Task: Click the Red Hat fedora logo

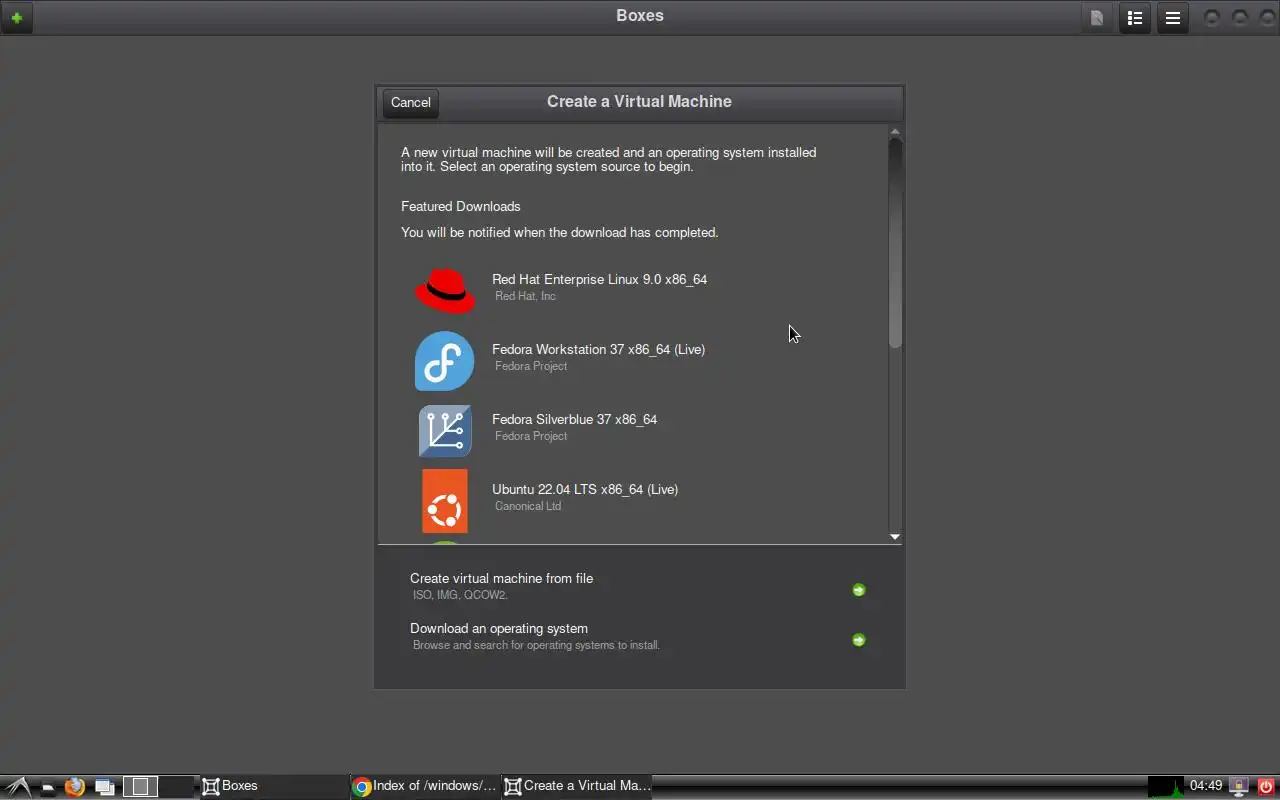Action: pyautogui.click(x=445, y=290)
